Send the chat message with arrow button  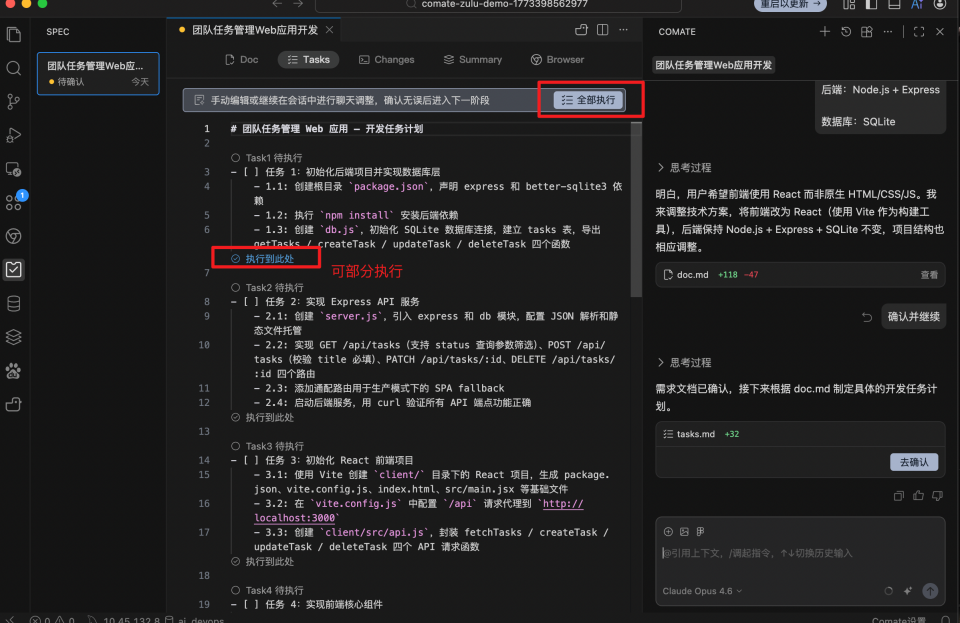tap(930, 591)
